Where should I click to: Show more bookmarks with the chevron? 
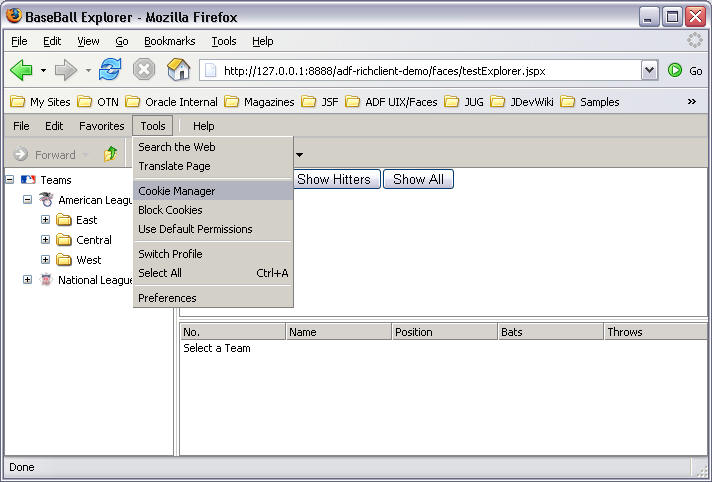coord(692,102)
